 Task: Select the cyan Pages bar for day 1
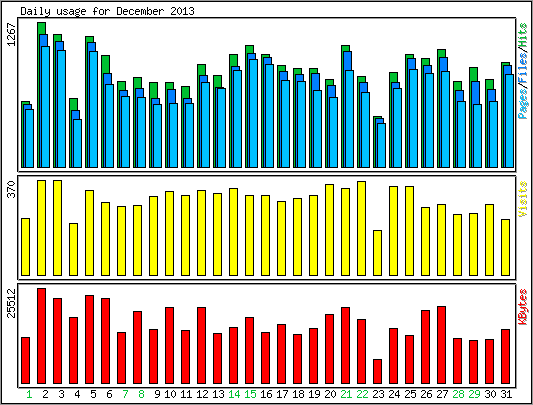click(30, 138)
